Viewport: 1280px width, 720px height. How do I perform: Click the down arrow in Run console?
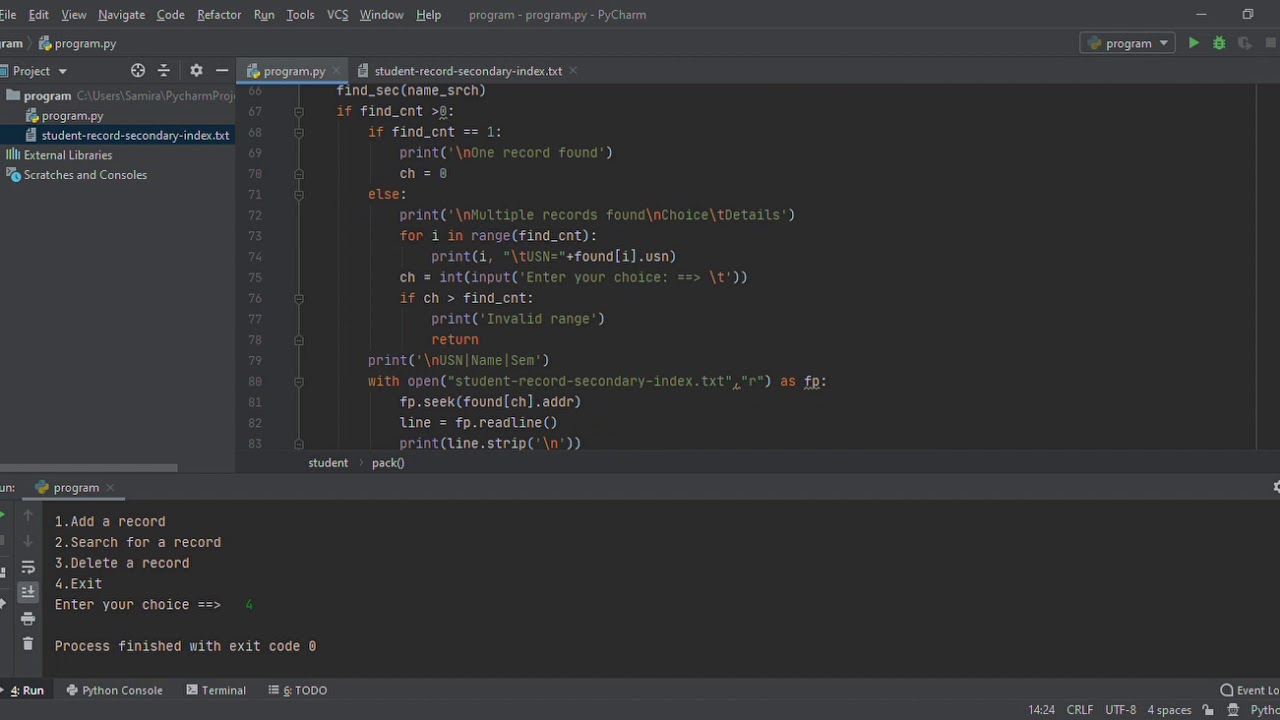point(28,541)
